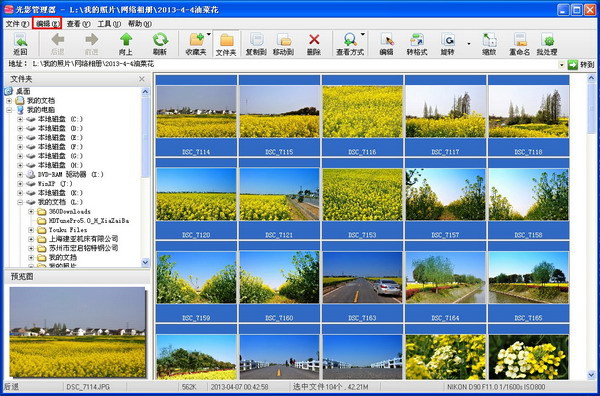Open the 批处理 batch processing icon
The width and height of the screenshot is (600, 396).
[x=547, y=44]
